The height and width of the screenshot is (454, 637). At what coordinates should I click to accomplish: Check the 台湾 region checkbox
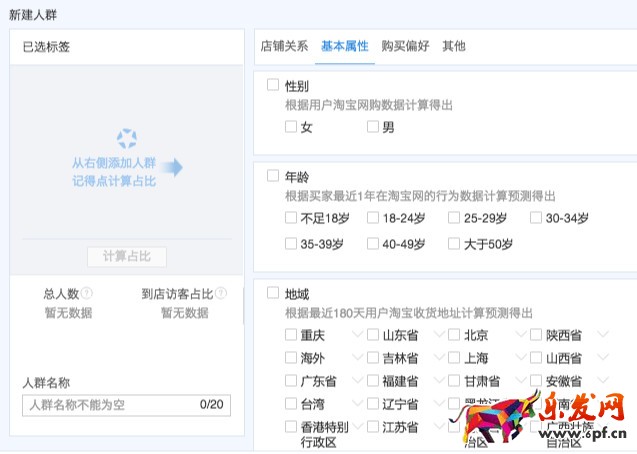pyautogui.click(x=291, y=404)
